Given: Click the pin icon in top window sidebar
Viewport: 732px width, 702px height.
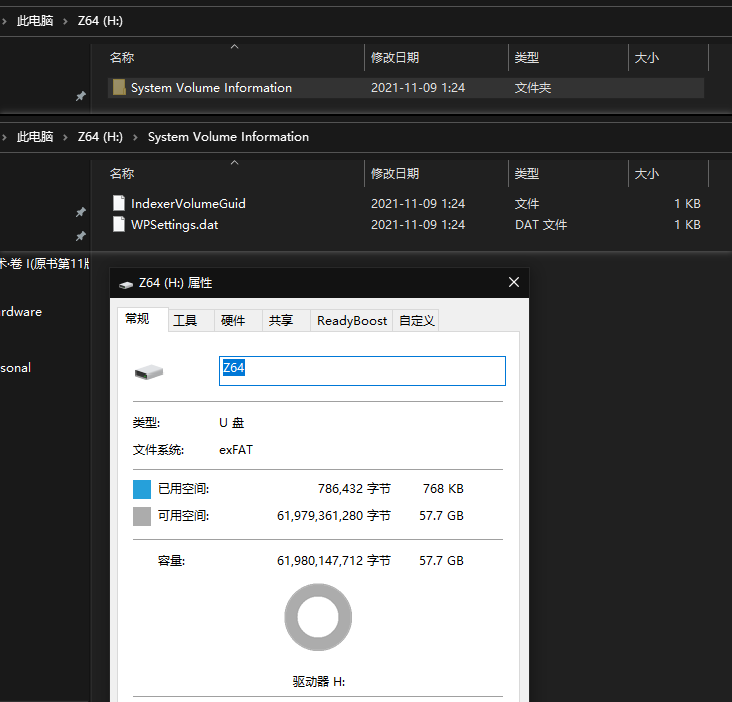Looking at the screenshot, I should [80, 97].
